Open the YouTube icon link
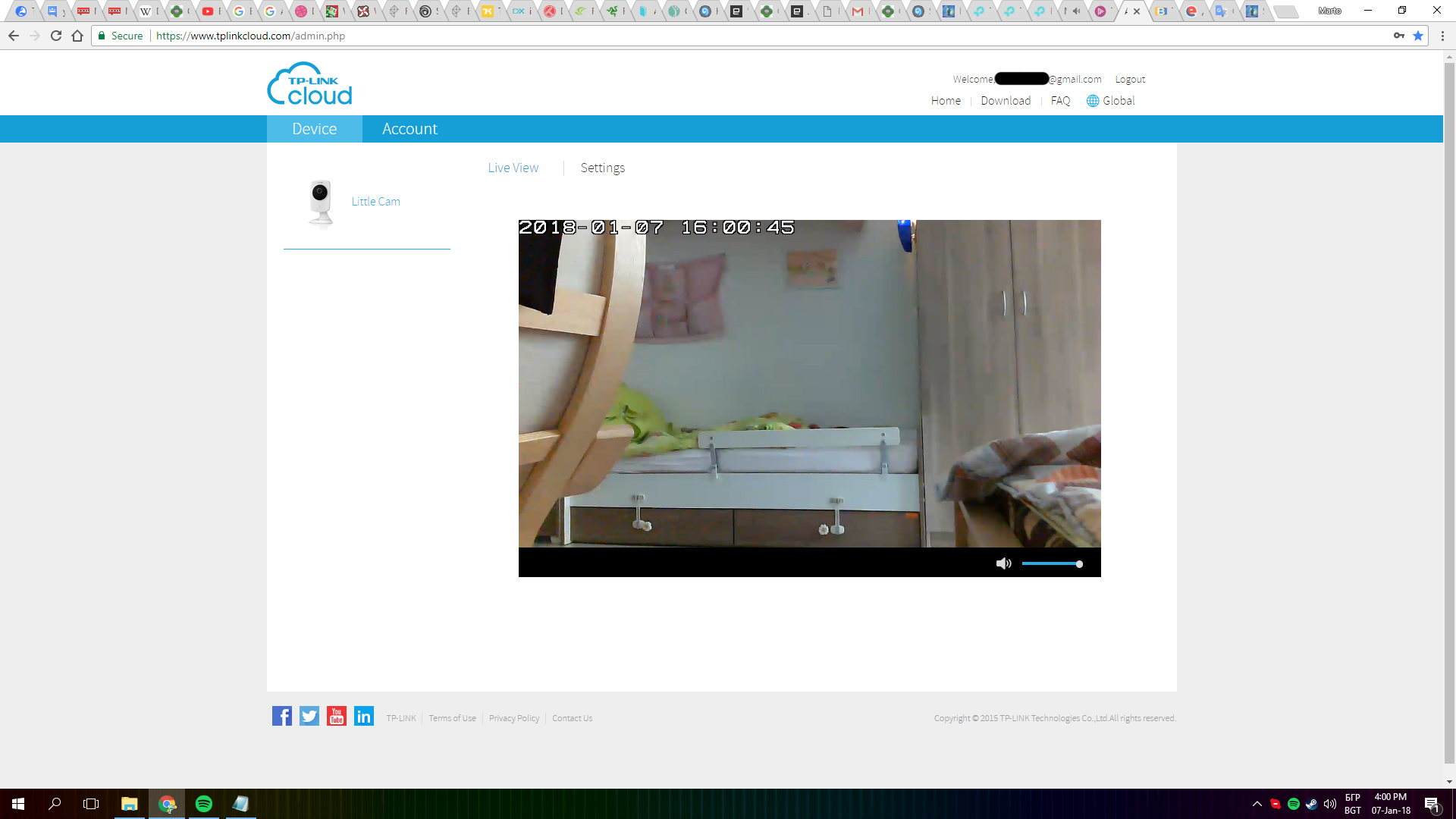The height and width of the screenshot is (819, 1456). 337,716
